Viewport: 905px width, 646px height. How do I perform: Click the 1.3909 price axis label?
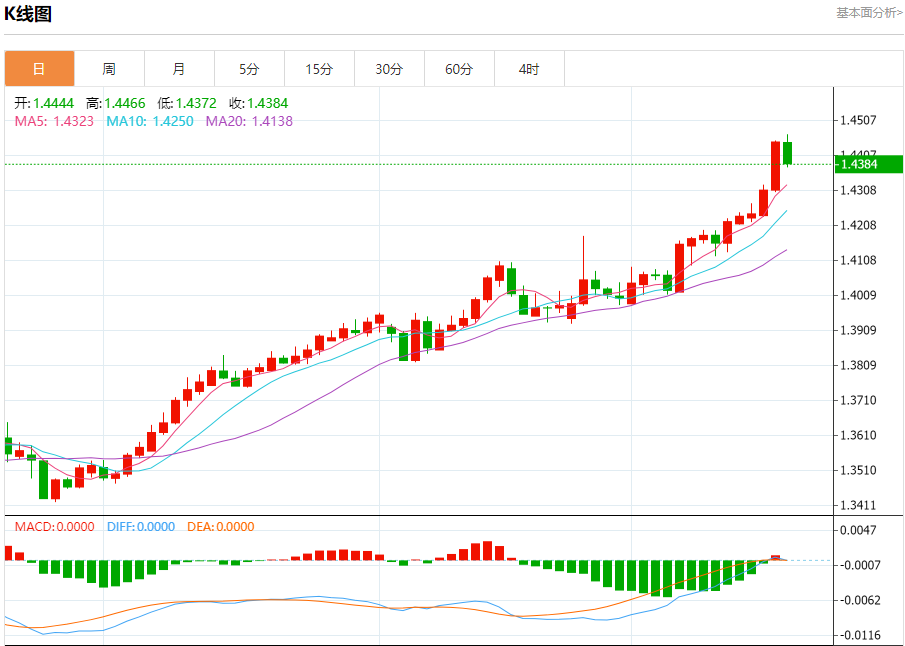point(858,331)
